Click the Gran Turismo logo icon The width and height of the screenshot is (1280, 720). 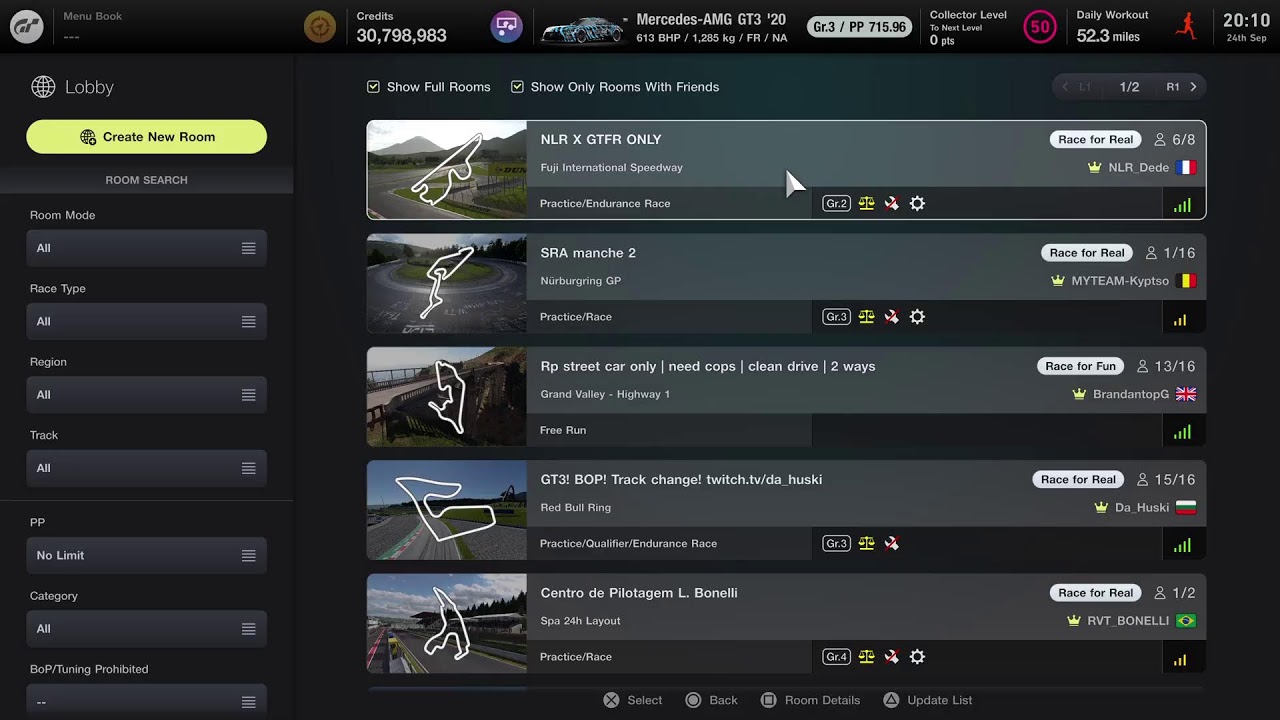coord(27,27)
